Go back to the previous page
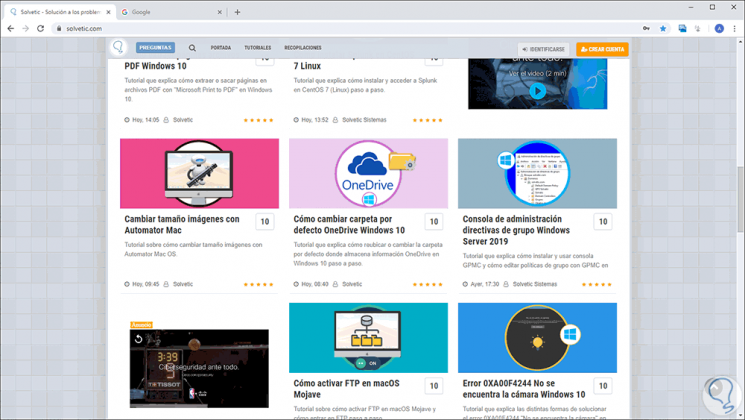The height and width of the screenshot is (420, 745). 10,29
